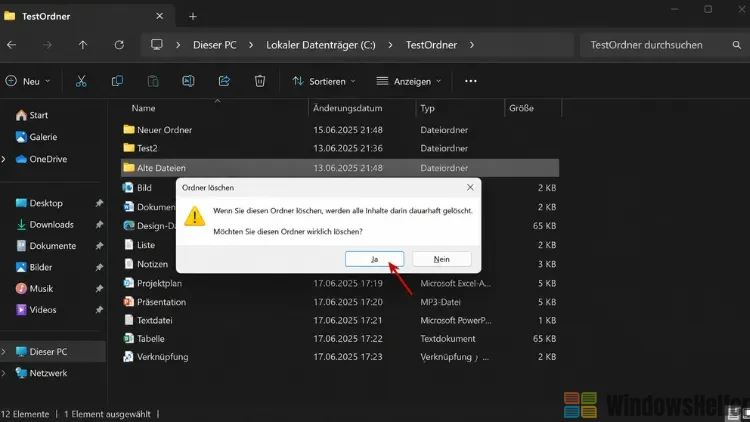The height and width of the screenshot is (422, 750).
Task: Click the Tabelle Excel file icon
Action: coord(128,338)
